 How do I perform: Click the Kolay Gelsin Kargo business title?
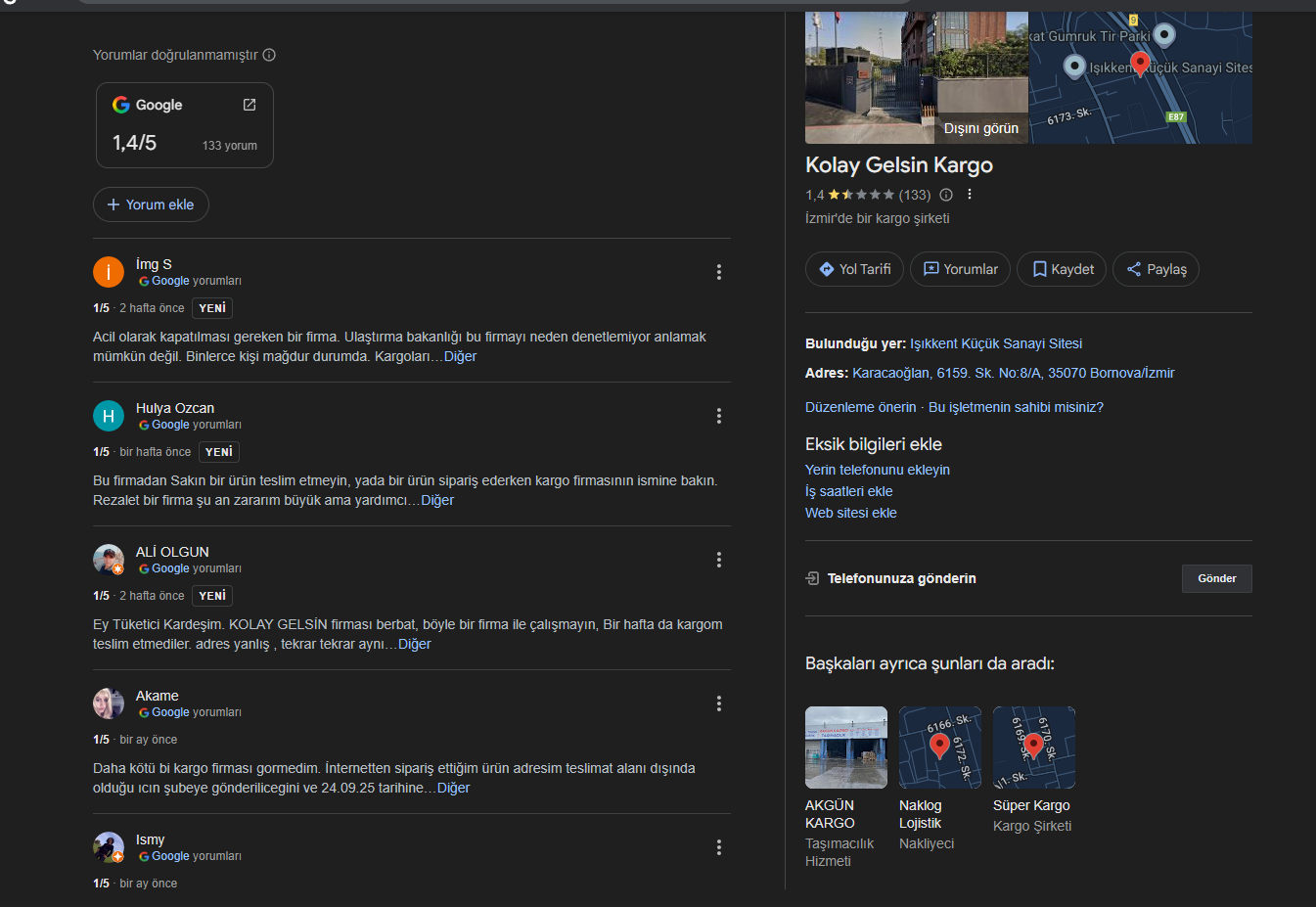click(x=899, y=165)
